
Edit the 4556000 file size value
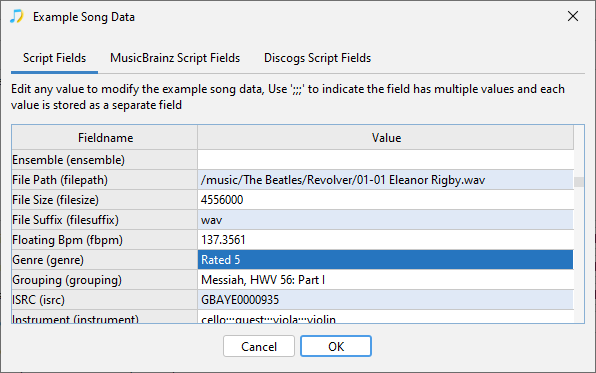point(386,200)
